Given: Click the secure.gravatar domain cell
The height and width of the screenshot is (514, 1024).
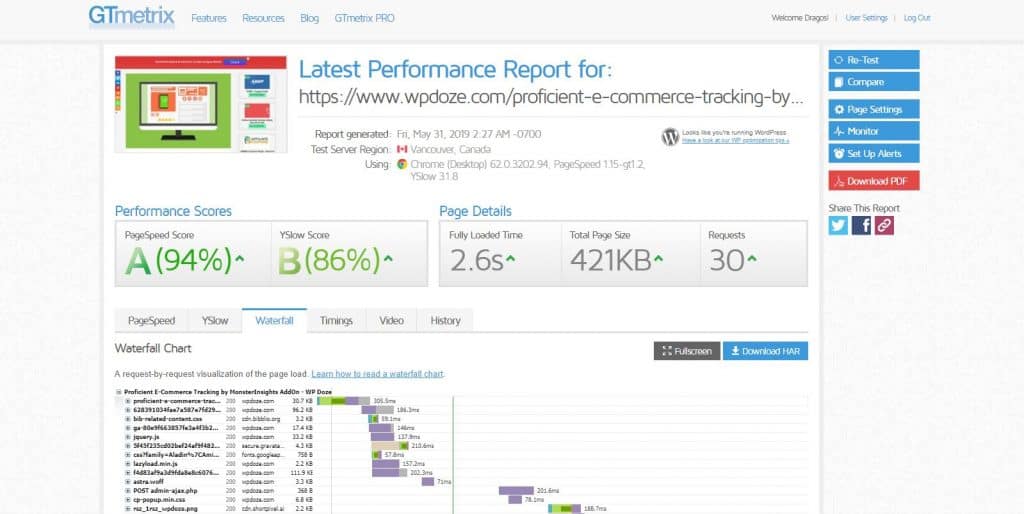Looking at the screenshot, I should pyautogui.click(x=261, y=445).
